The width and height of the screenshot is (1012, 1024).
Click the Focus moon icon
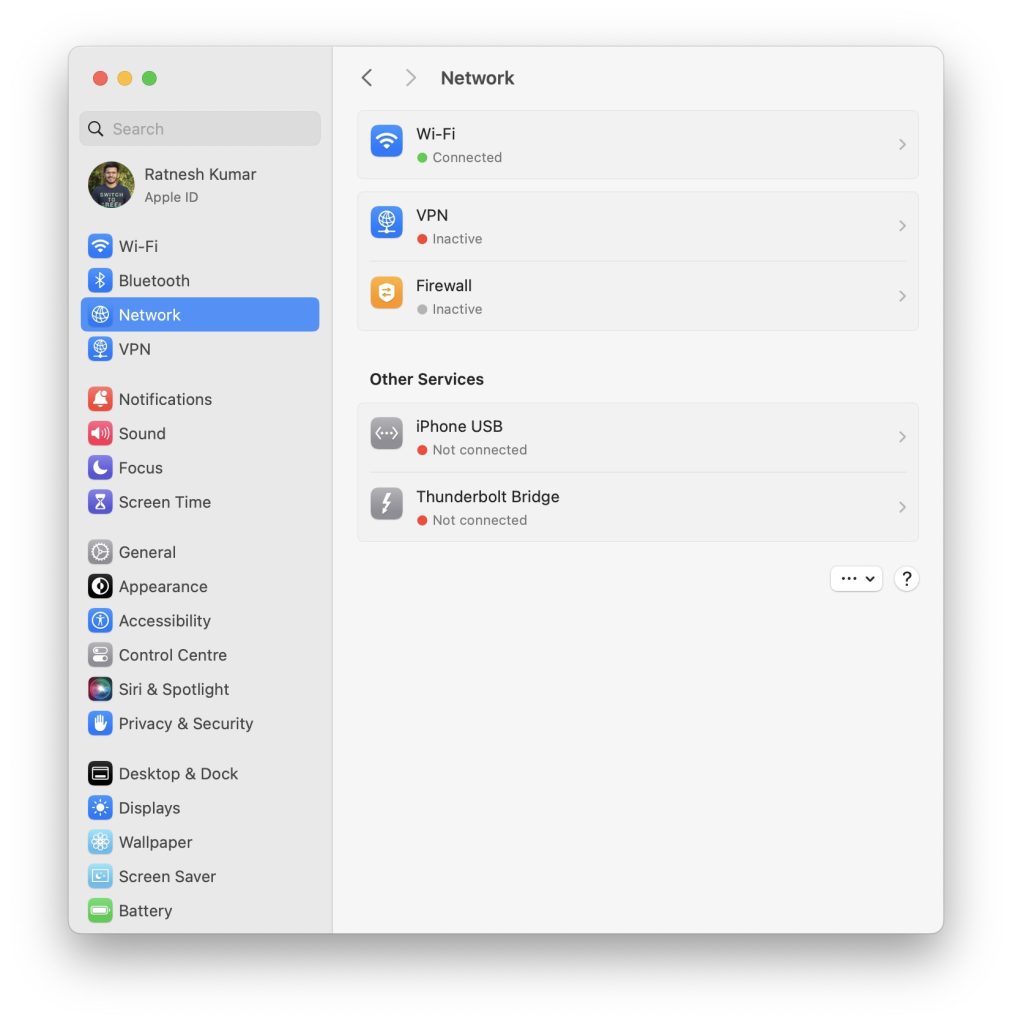[x=100, y=468]
